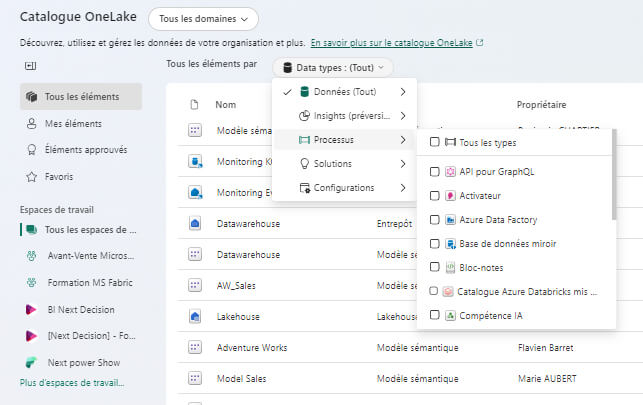643x405 pixels.
Task: Select the Processus menu entry
Action: [x=344, y=140]
